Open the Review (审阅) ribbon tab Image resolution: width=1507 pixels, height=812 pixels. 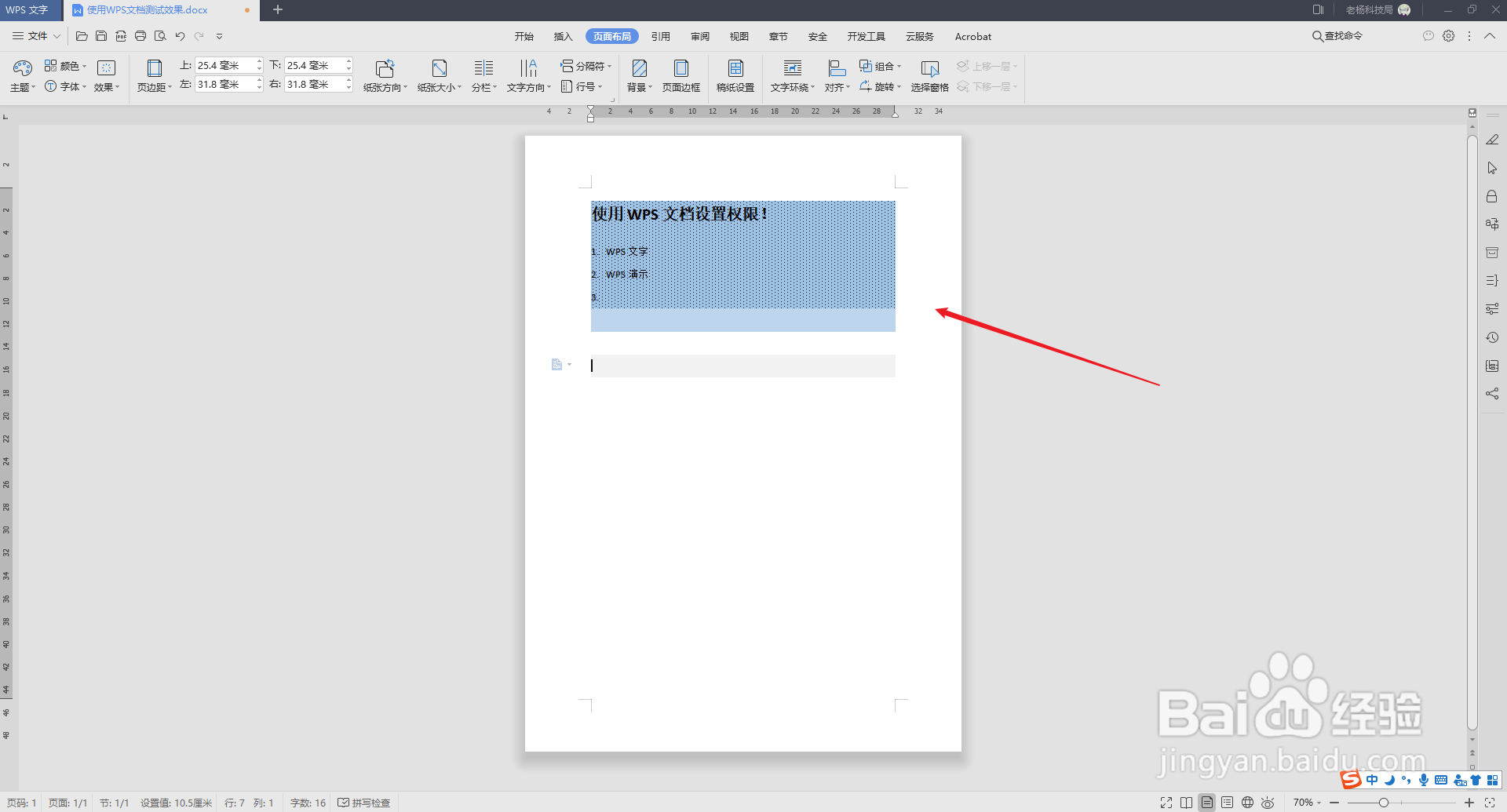pos(700,36)
